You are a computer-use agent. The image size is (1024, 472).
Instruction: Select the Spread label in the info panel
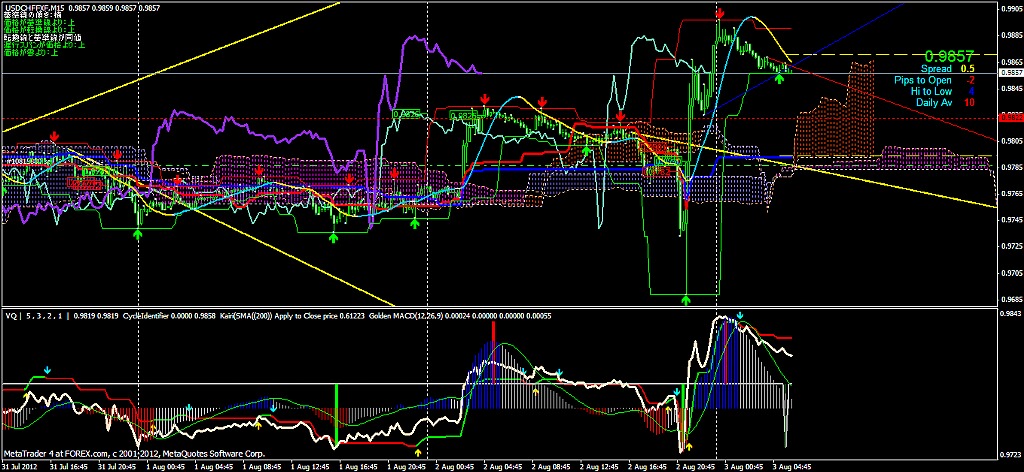pos(936,69)
